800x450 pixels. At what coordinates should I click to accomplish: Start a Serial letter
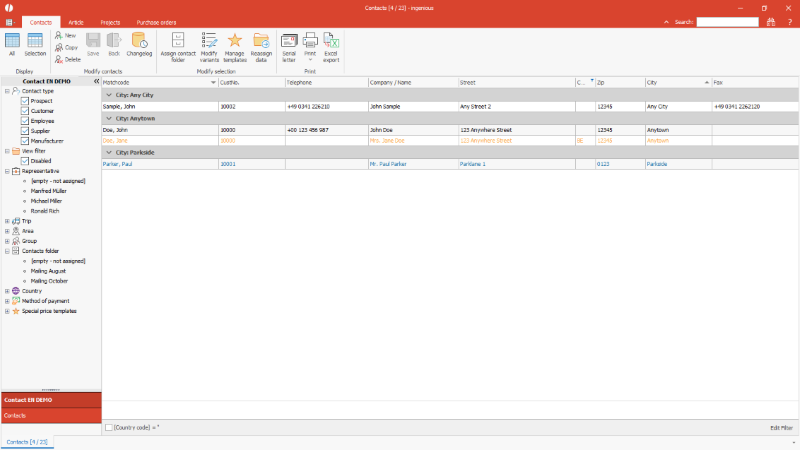[x=289, y=42]
